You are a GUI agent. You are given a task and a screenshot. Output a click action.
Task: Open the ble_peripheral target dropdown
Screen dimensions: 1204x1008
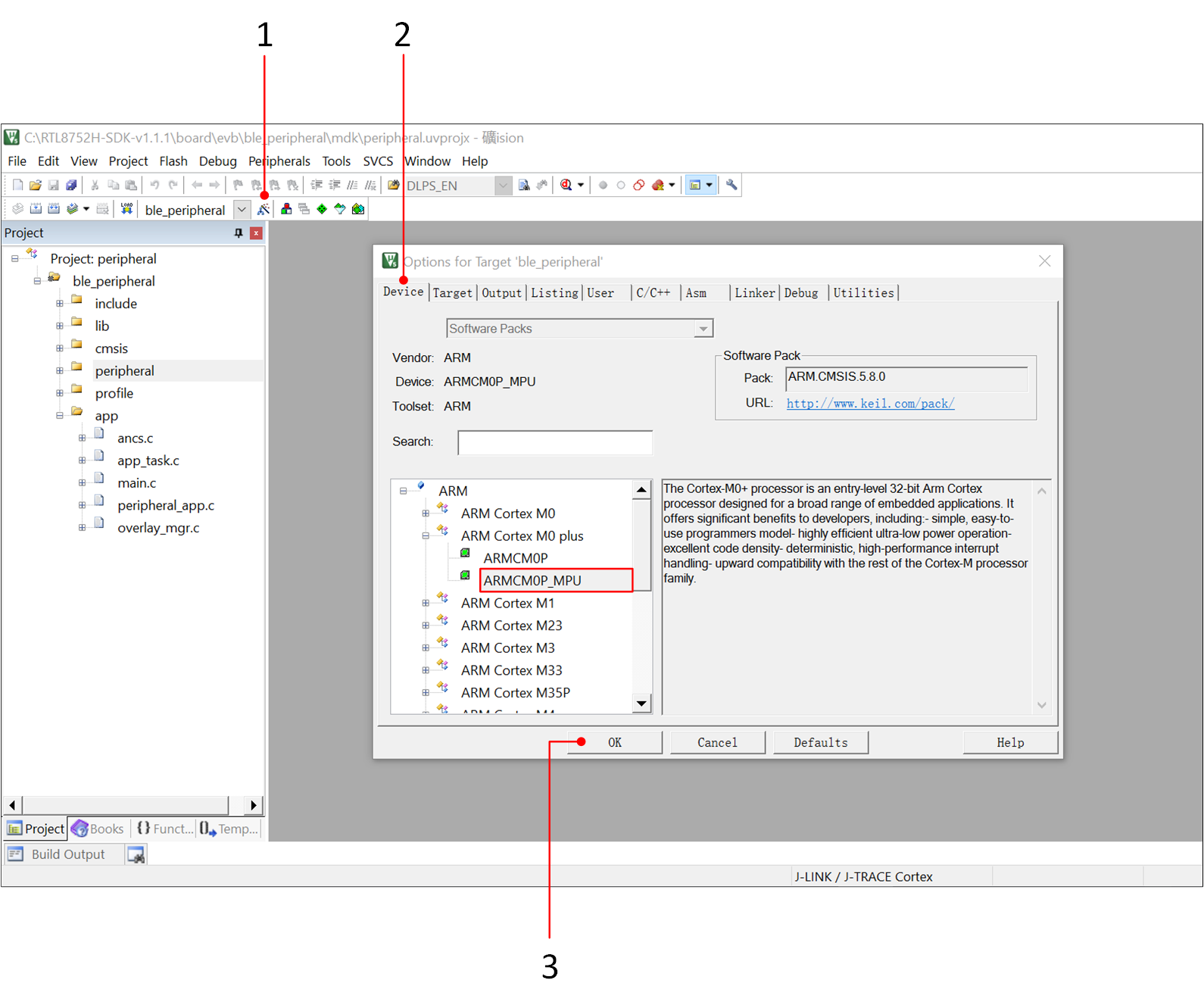(242, 210)
